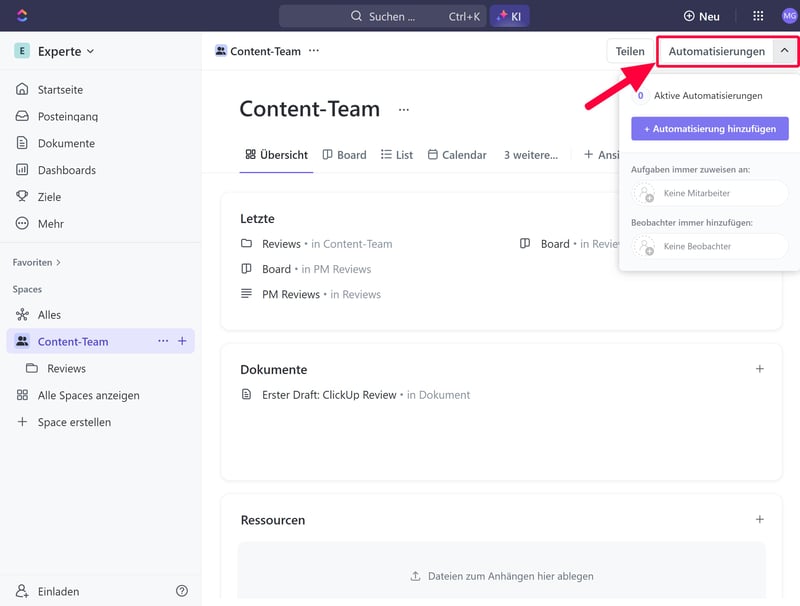The width and height of the screenshot is (800, 606).
Task: Open the apps grid icon
Action: click(758, 16)
